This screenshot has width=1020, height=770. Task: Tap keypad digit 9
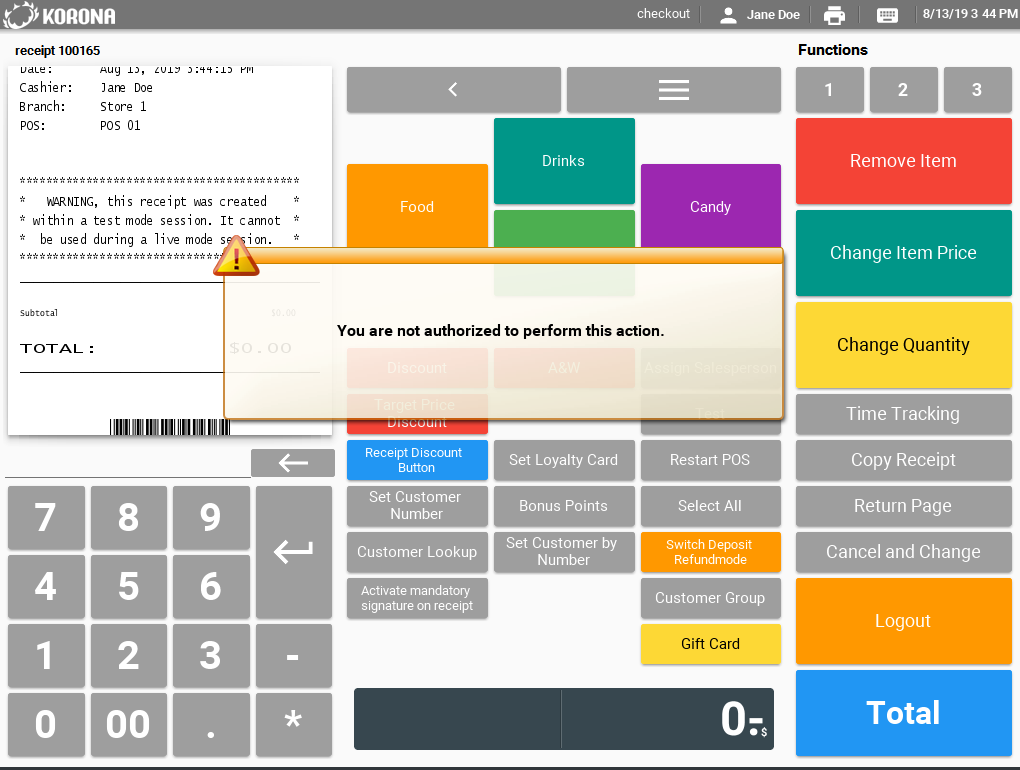click(x=211, y=518)
